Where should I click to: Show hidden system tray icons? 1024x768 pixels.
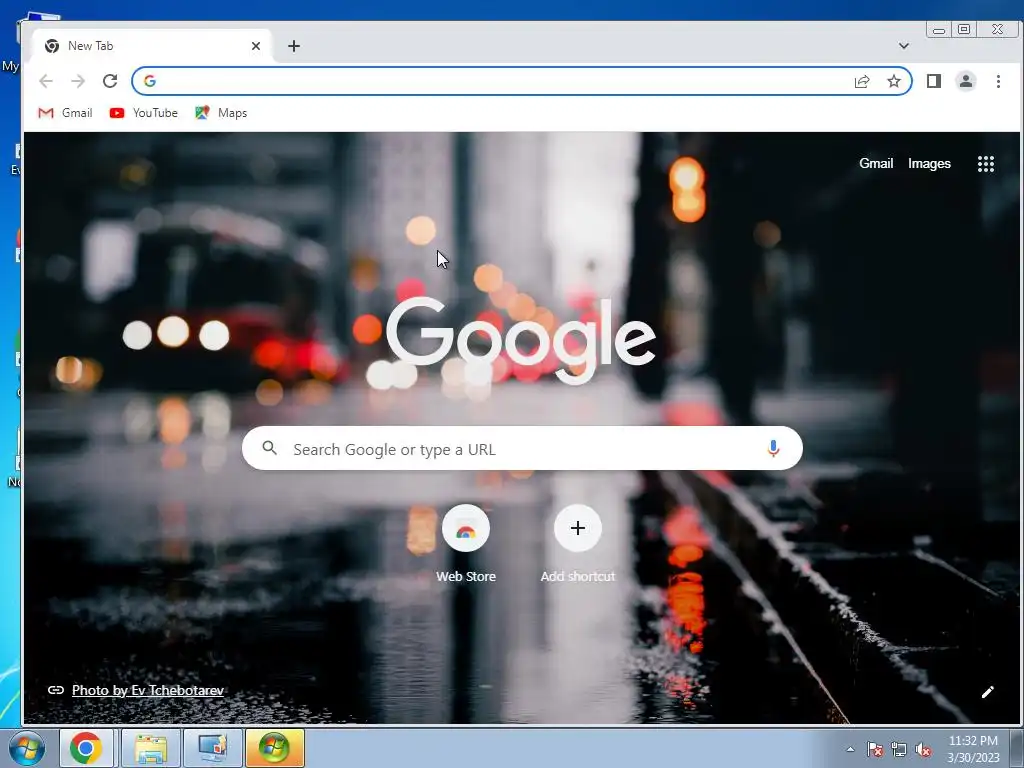[x=850, y=749]
